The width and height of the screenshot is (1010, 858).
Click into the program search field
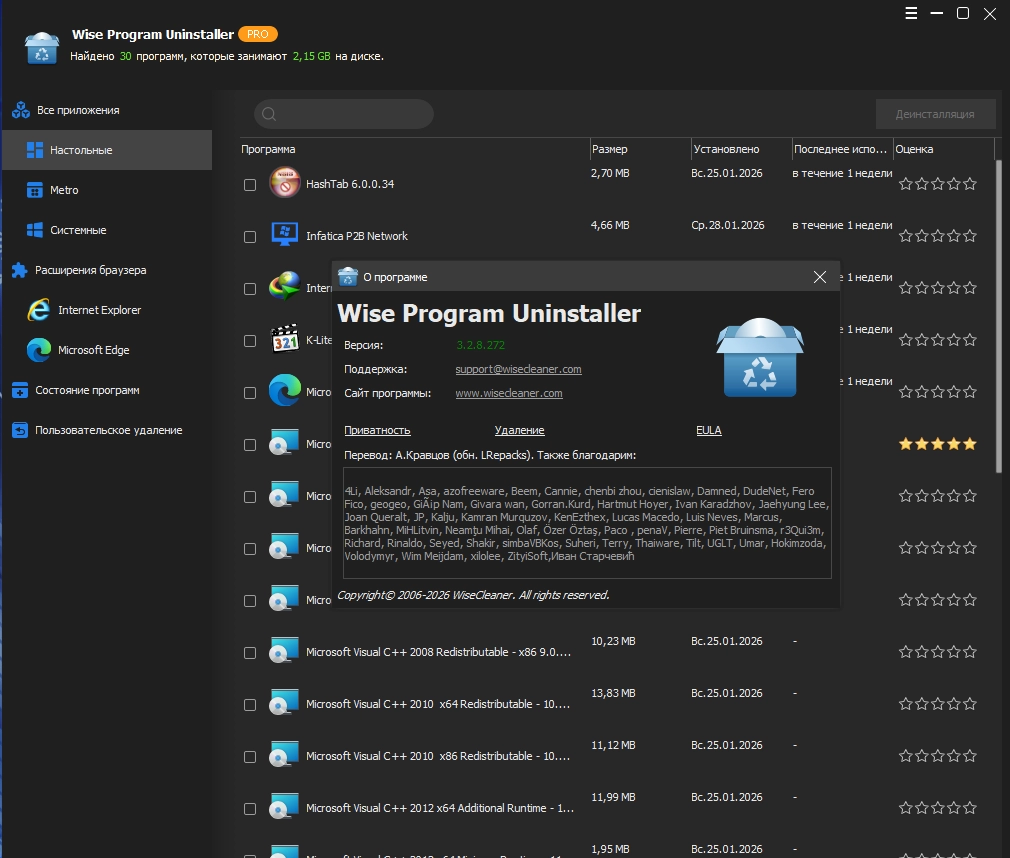pos(344,114)
